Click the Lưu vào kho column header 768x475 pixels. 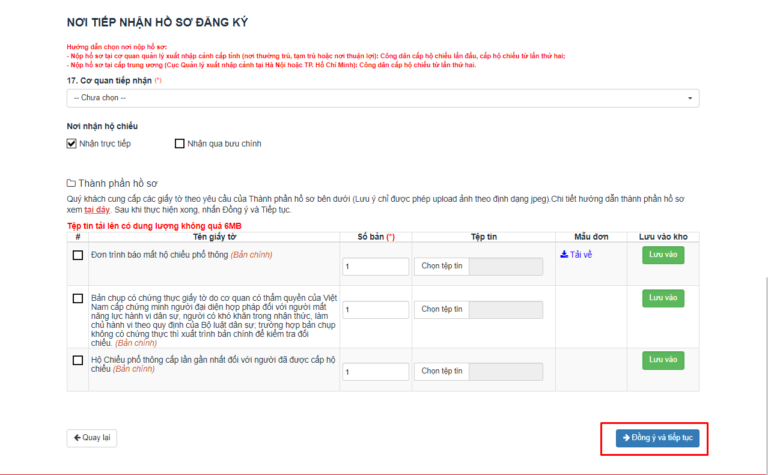click(x=663, y=237)
